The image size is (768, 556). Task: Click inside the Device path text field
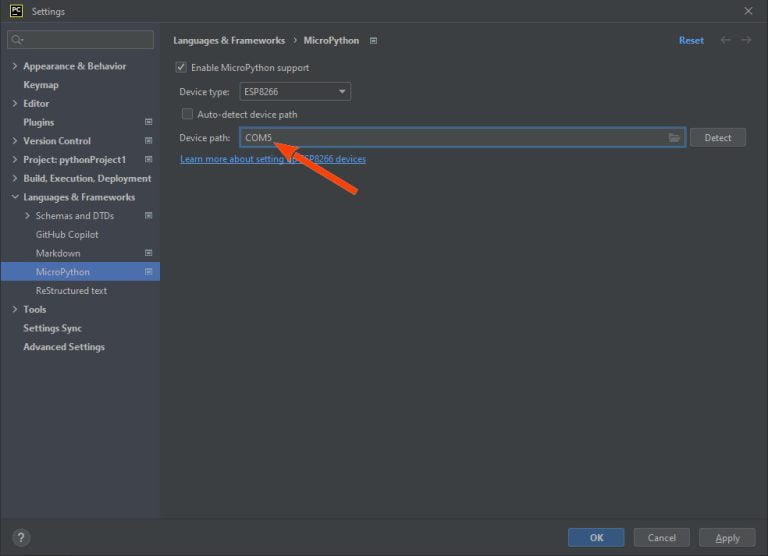[450, 138]
